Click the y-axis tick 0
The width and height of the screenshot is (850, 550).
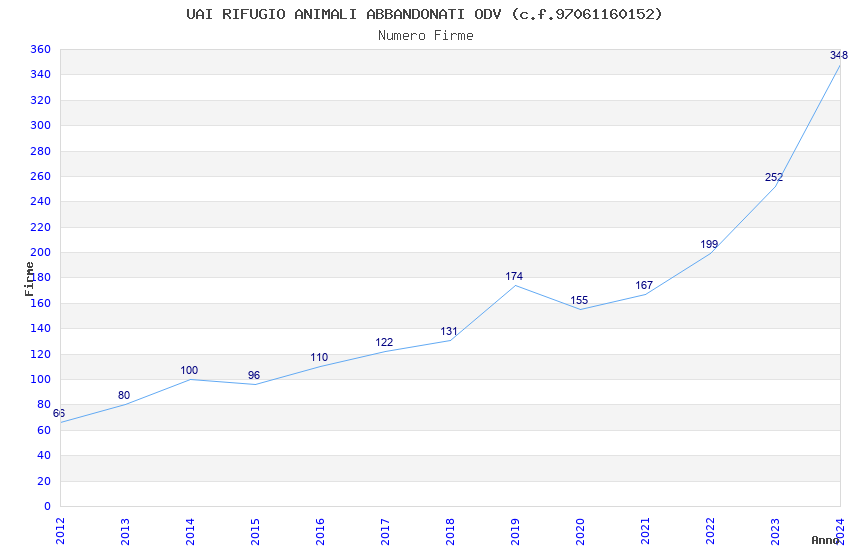(x=47, y=506)
